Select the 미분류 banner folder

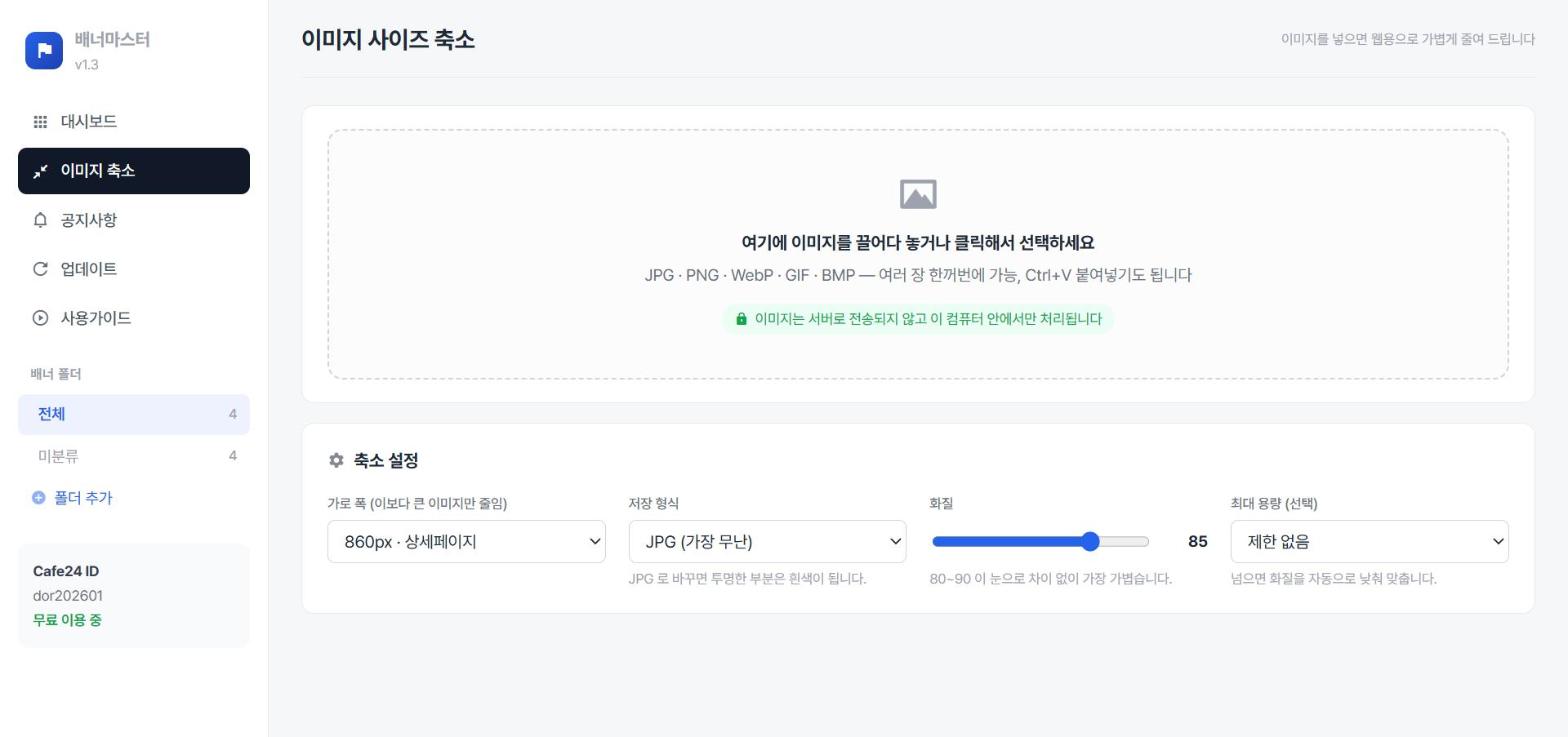coord(134,456)
